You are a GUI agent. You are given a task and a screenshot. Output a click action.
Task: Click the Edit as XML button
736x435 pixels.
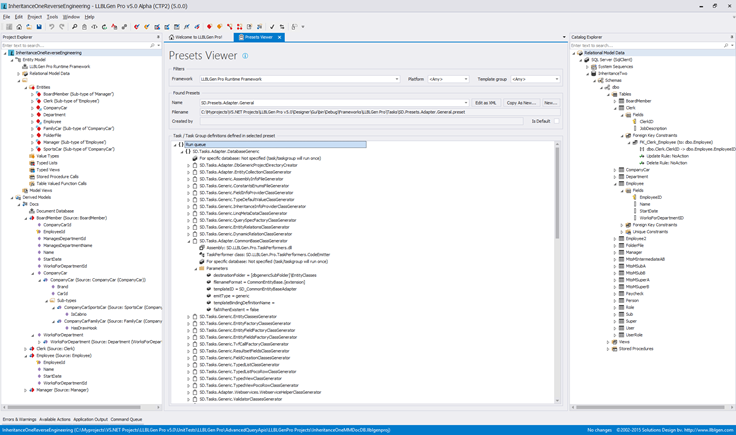[485, 103]
